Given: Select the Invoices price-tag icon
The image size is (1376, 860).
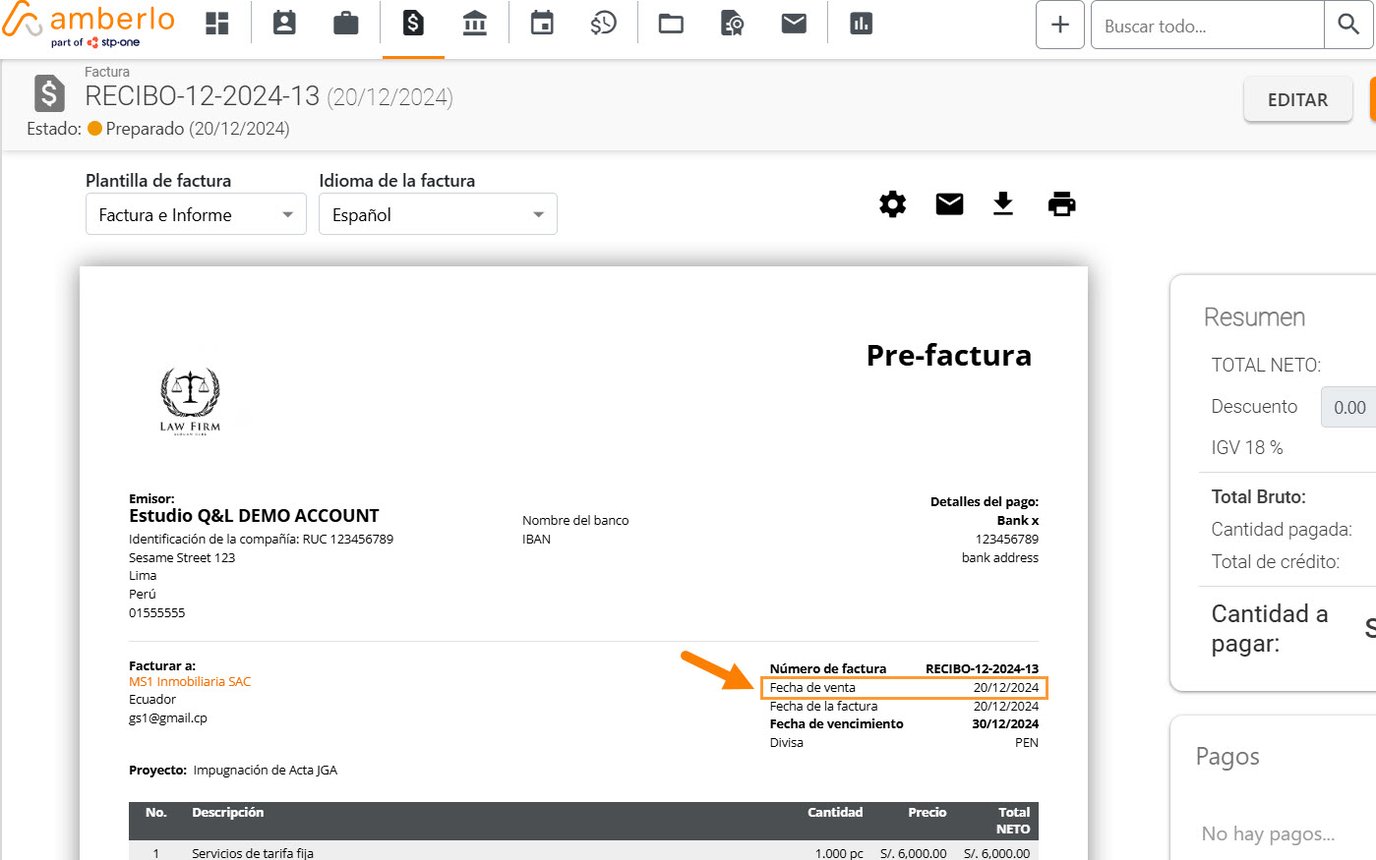Looking at the screenshot, I should tap(413, 22).
